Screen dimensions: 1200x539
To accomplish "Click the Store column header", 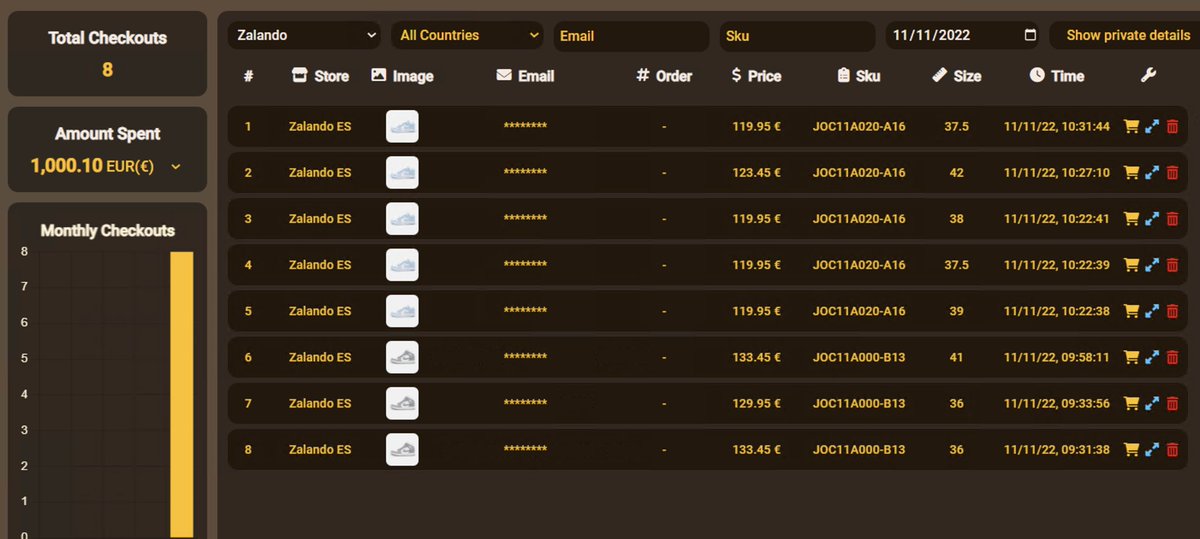I will click(x=320, y=76).
